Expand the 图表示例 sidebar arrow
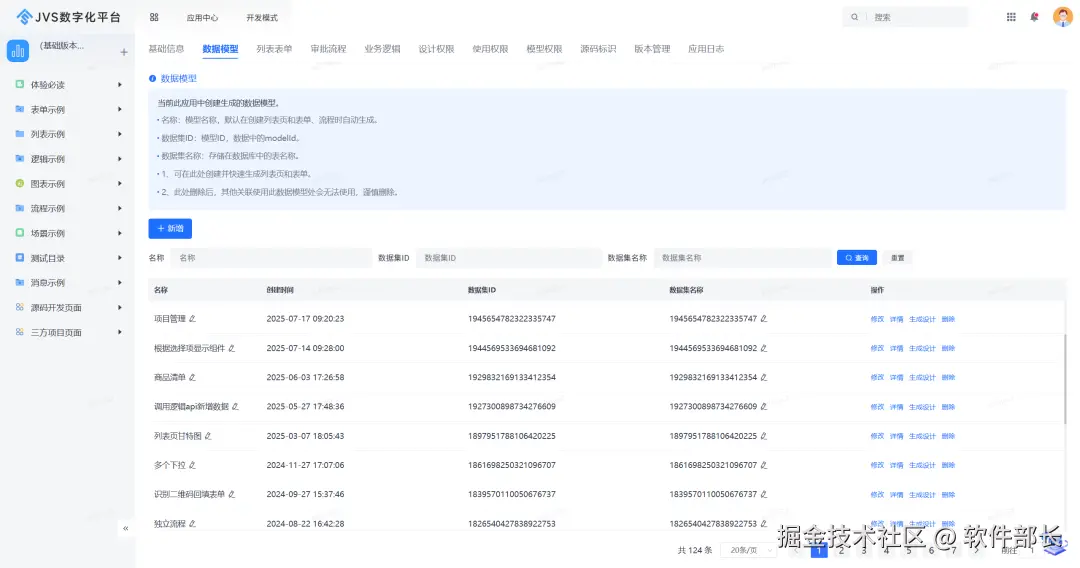1080x568 pixels. click(x=120, y=184)
